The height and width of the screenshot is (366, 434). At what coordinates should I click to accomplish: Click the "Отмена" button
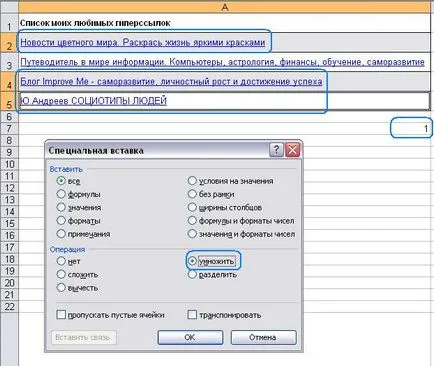(263, 337)
